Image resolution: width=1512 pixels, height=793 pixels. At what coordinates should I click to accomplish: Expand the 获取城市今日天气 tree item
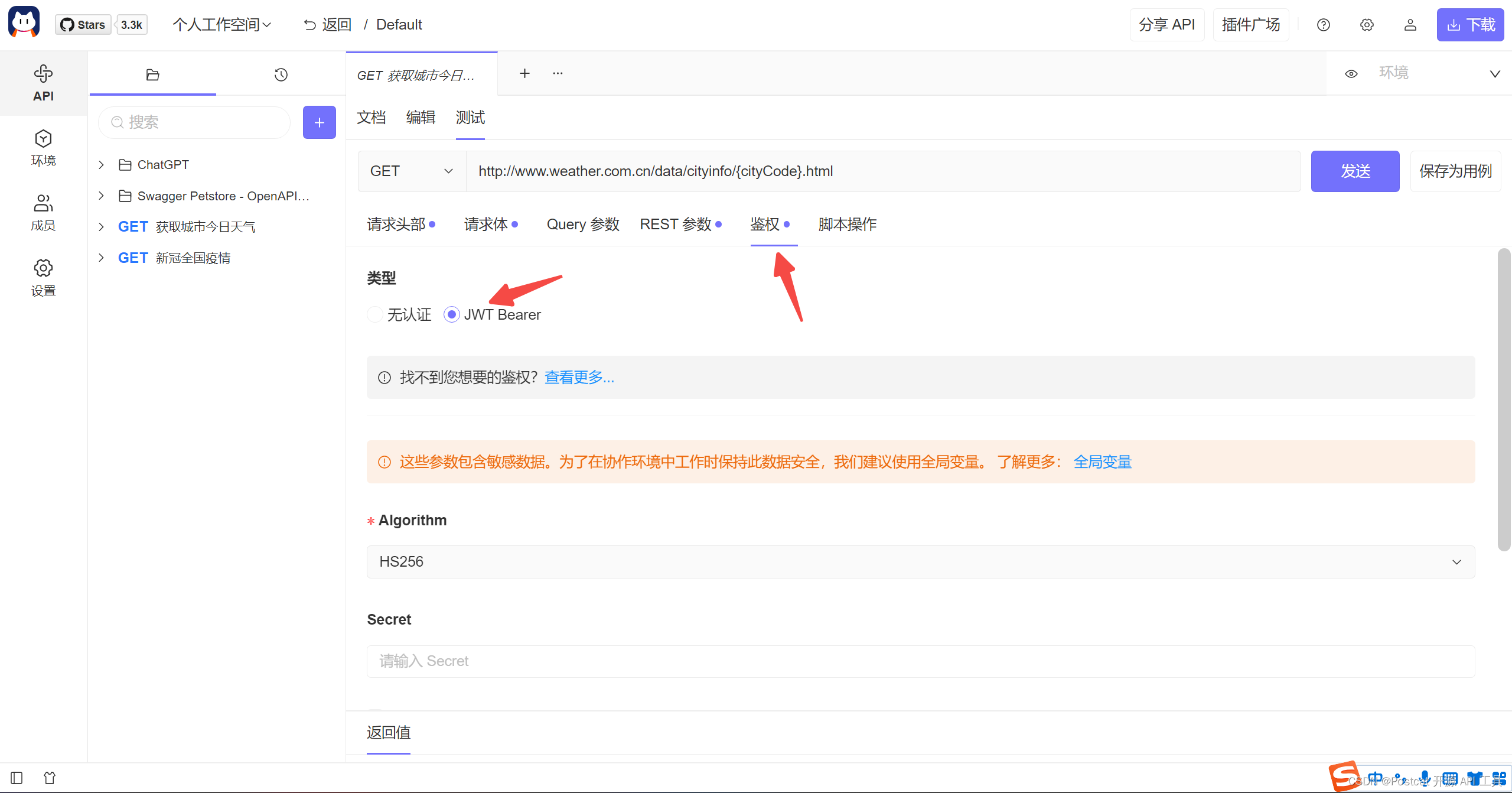pos(101,227)
